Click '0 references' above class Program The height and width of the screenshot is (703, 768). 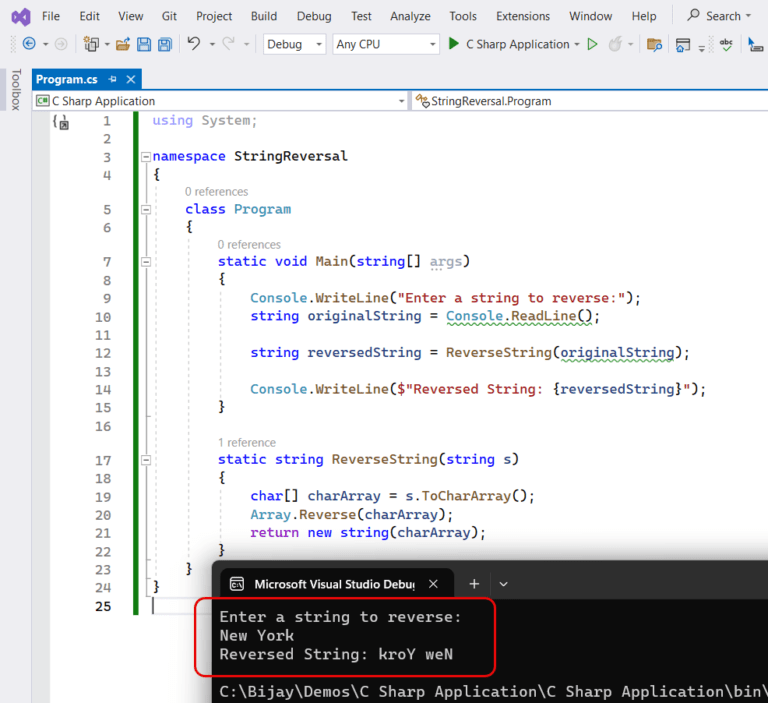pyautogui.click(x=216, y=192)
